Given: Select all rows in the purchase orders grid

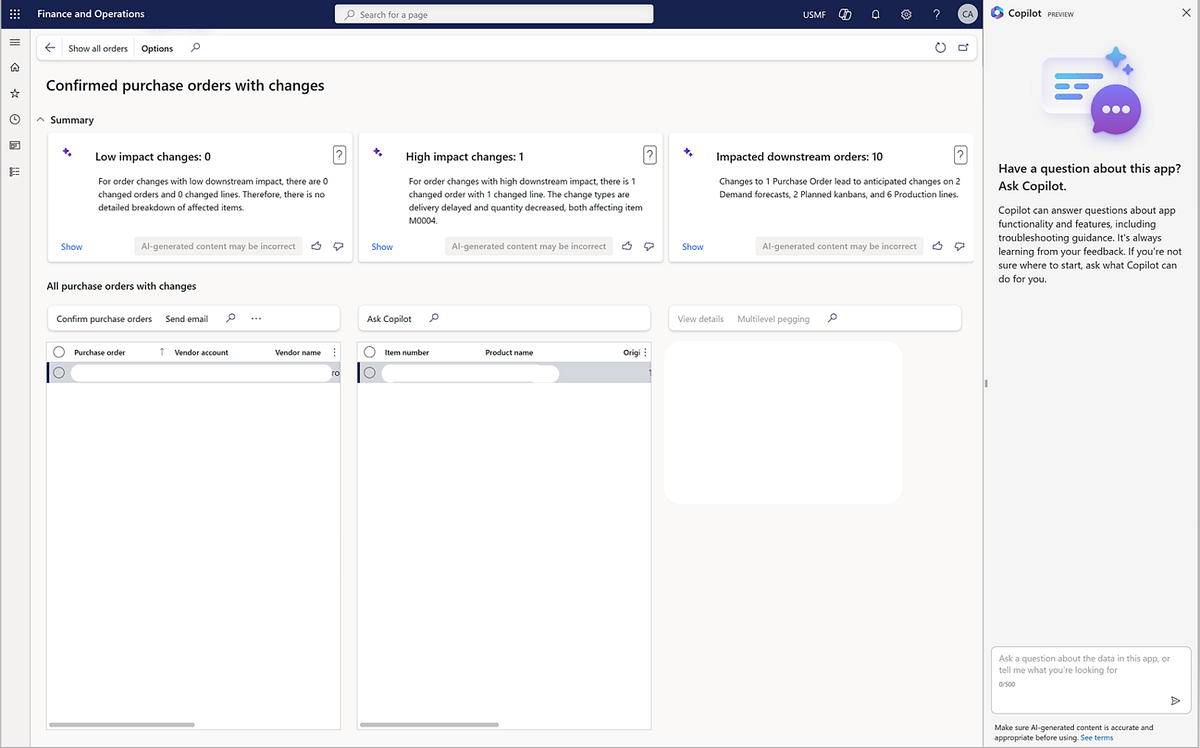Looking at the screenshot, I should pyautogui.click(x=60, y=351).
